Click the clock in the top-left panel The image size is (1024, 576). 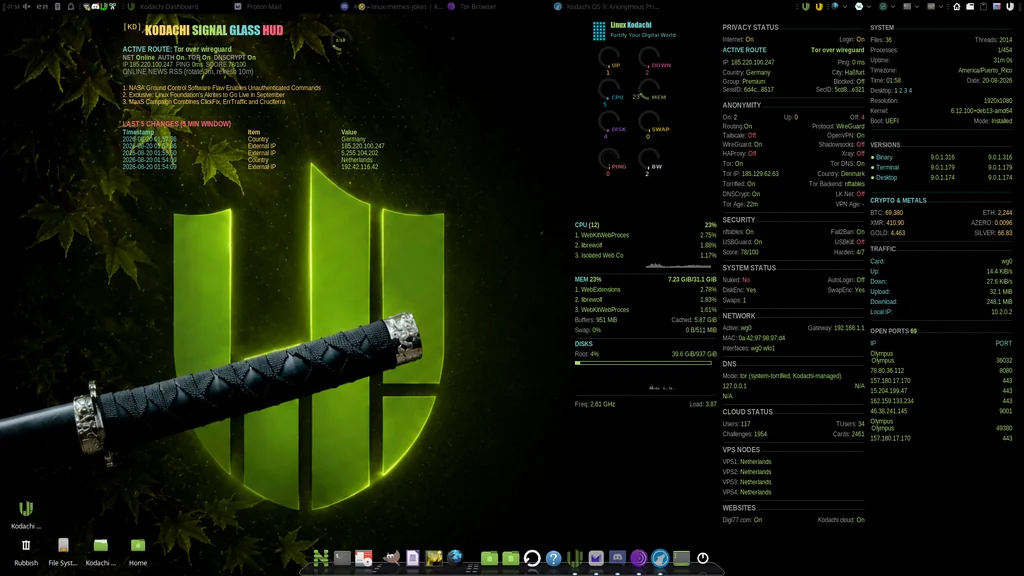[x=13, y=7]
